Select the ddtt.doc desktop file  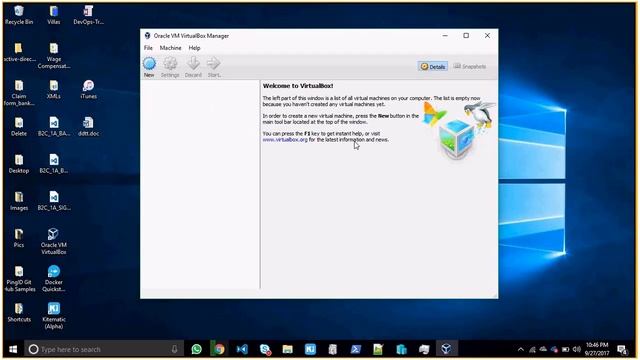pos(88,127)
